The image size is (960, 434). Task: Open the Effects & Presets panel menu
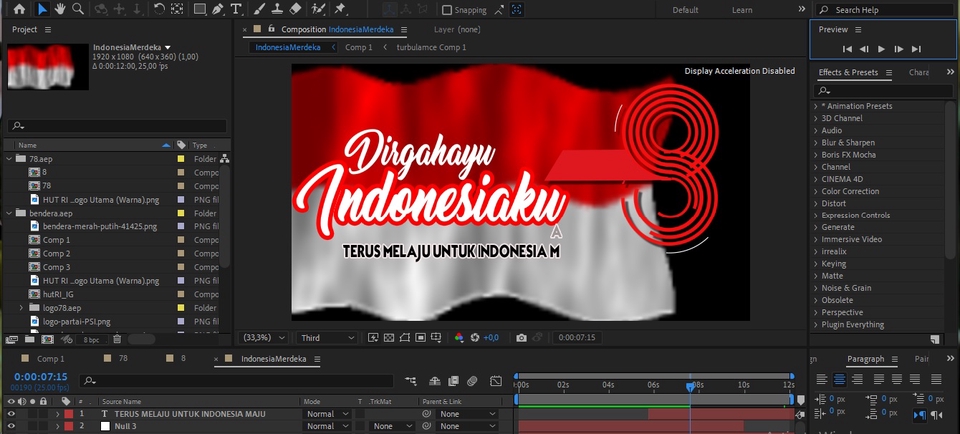click(888, 72)
